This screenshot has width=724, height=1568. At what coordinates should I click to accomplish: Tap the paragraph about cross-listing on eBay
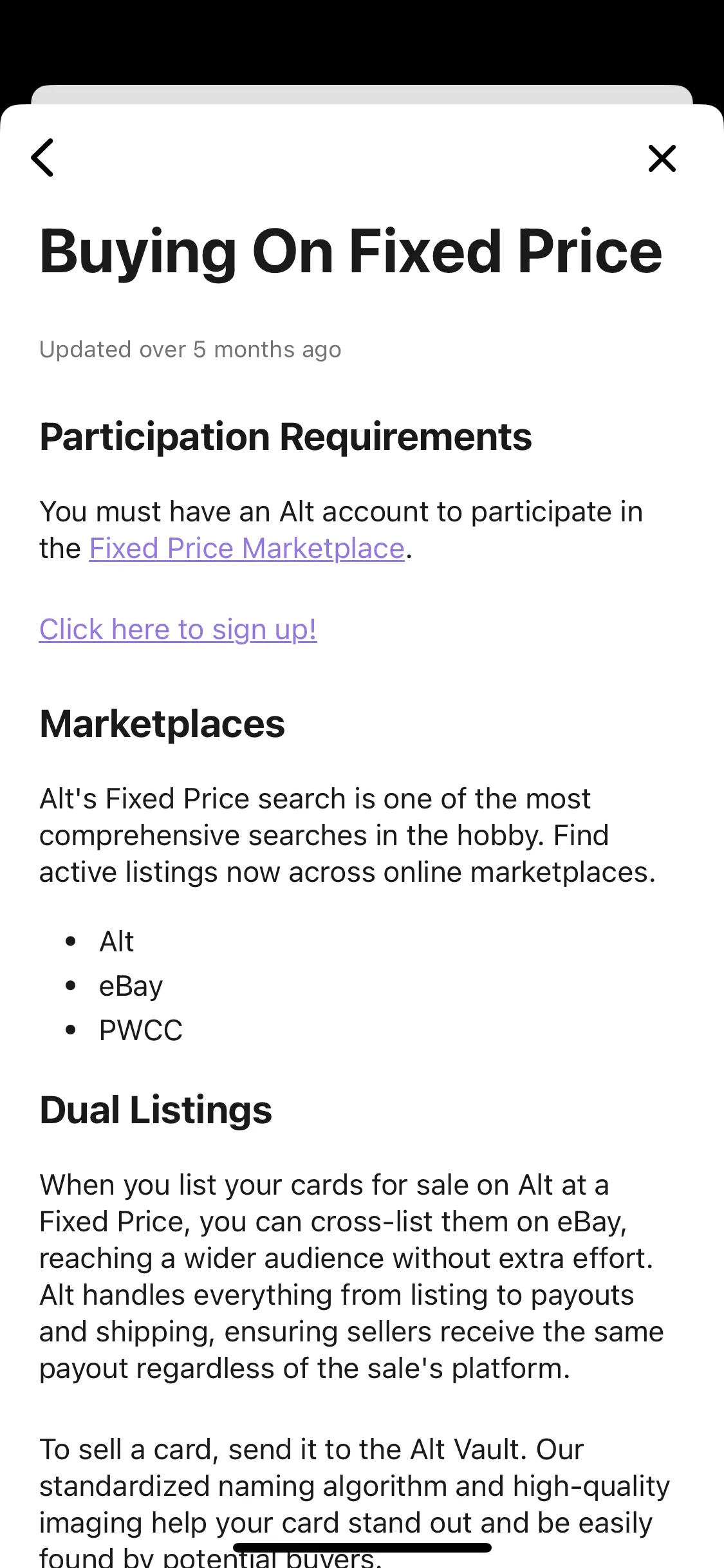[x=351, y=1277]
